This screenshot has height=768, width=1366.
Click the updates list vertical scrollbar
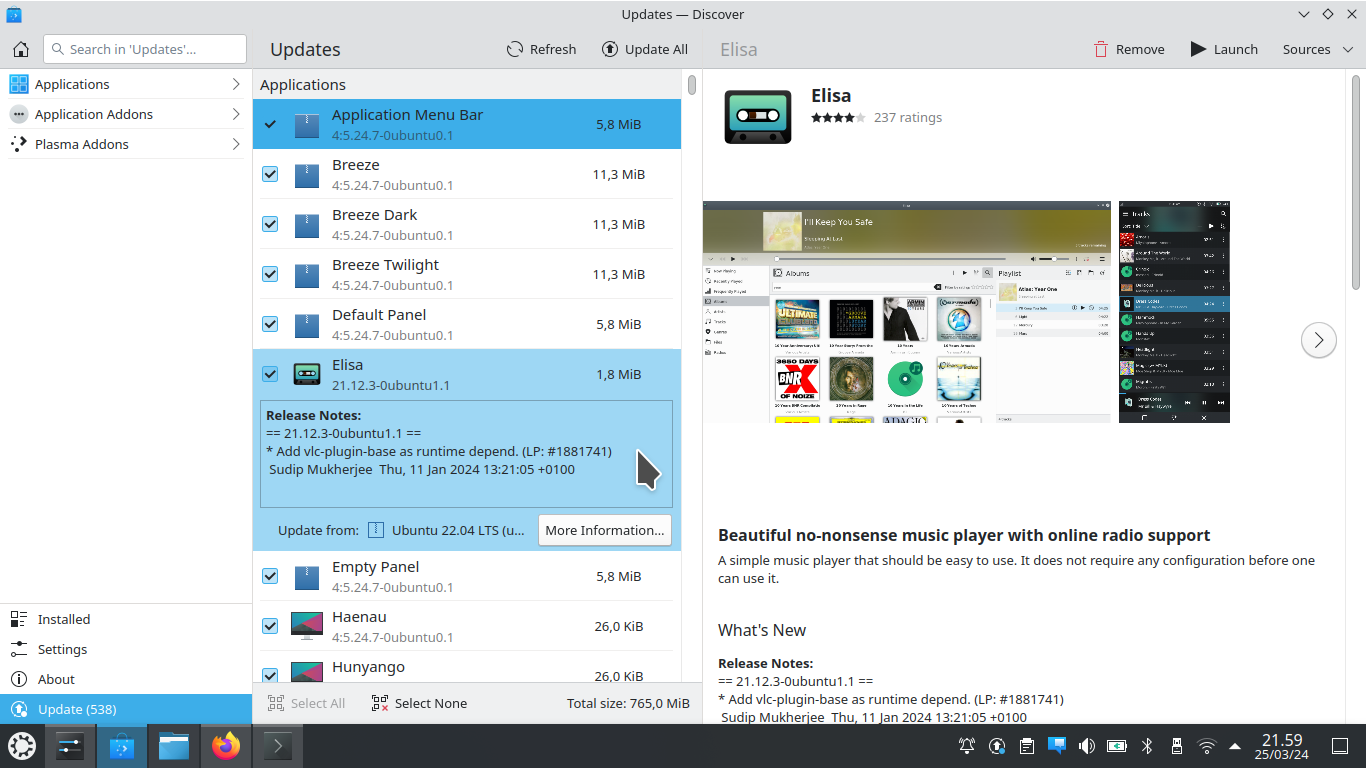tap(692, 86)
